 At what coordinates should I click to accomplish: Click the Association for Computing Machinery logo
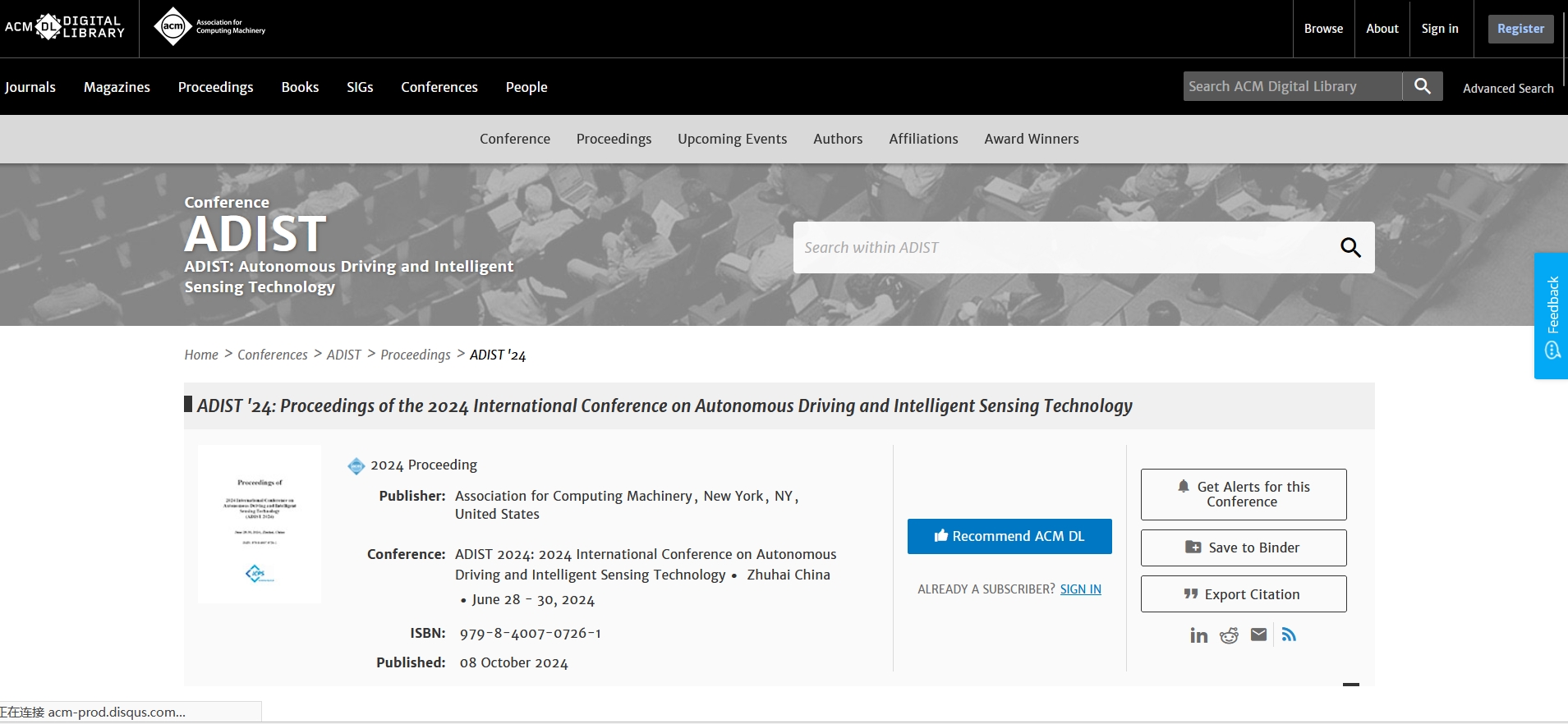[x=210, y=27]
